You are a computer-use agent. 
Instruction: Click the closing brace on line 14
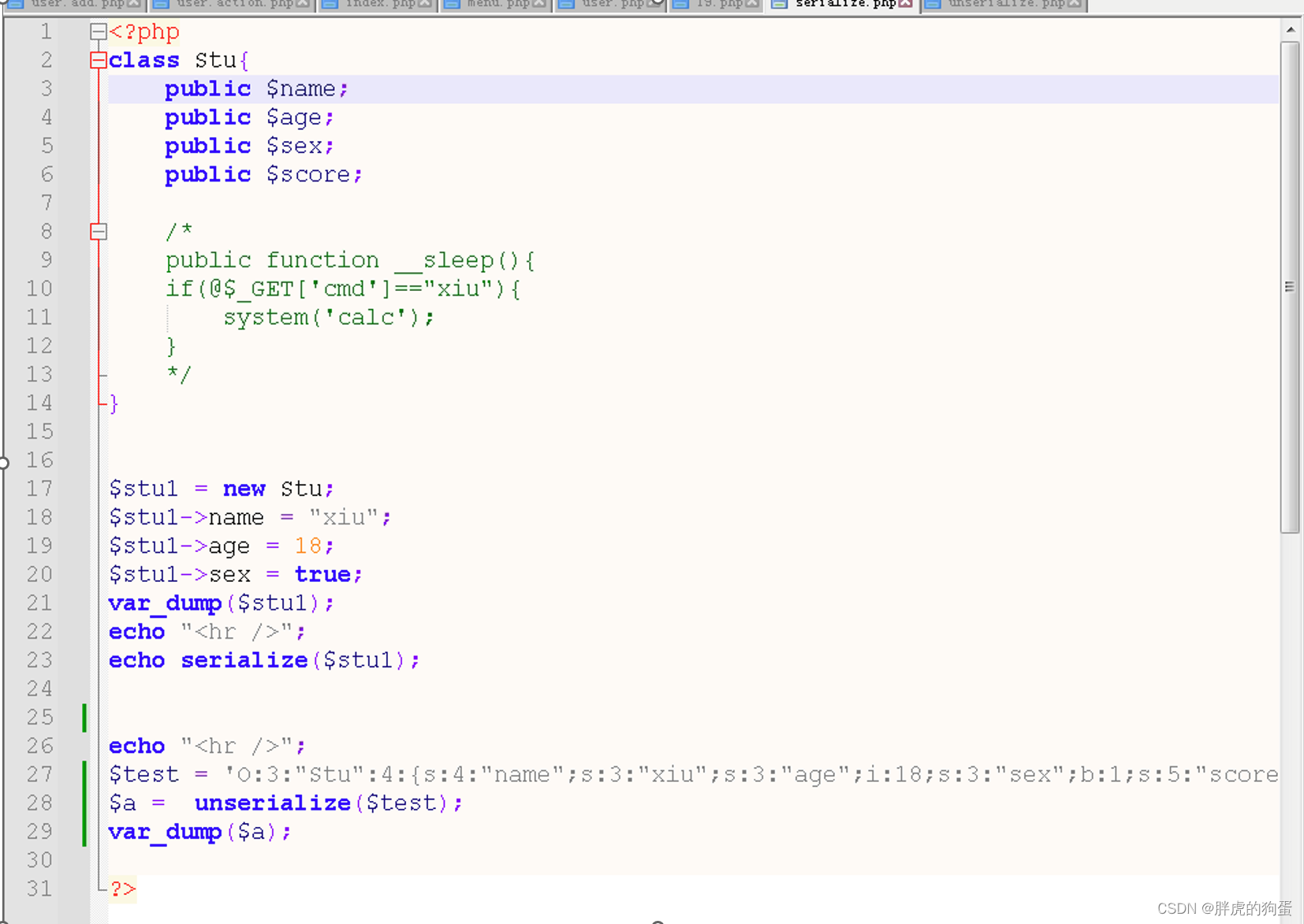click(114, 403)
